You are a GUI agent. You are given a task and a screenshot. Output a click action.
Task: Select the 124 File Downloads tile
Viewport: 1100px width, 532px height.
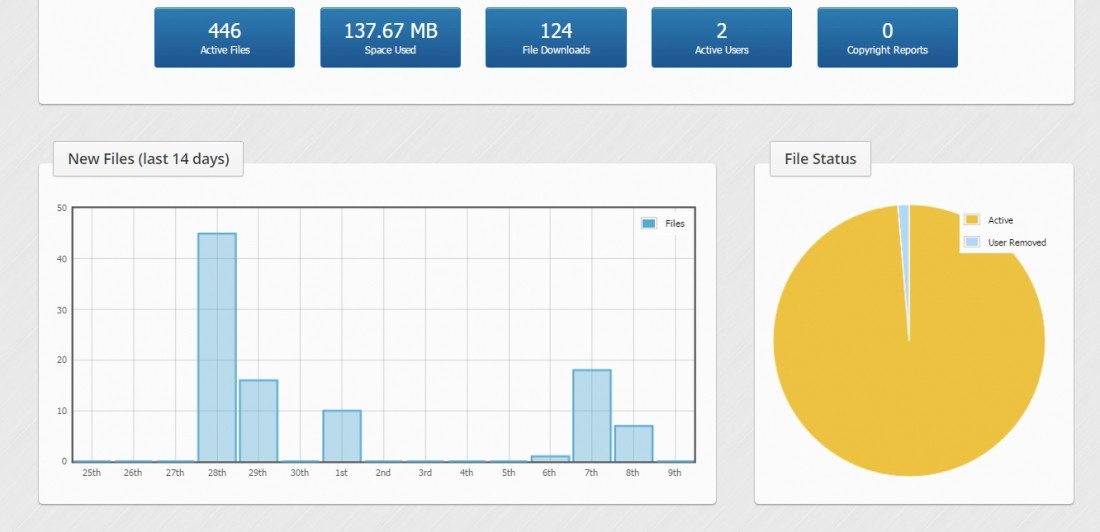556,38
